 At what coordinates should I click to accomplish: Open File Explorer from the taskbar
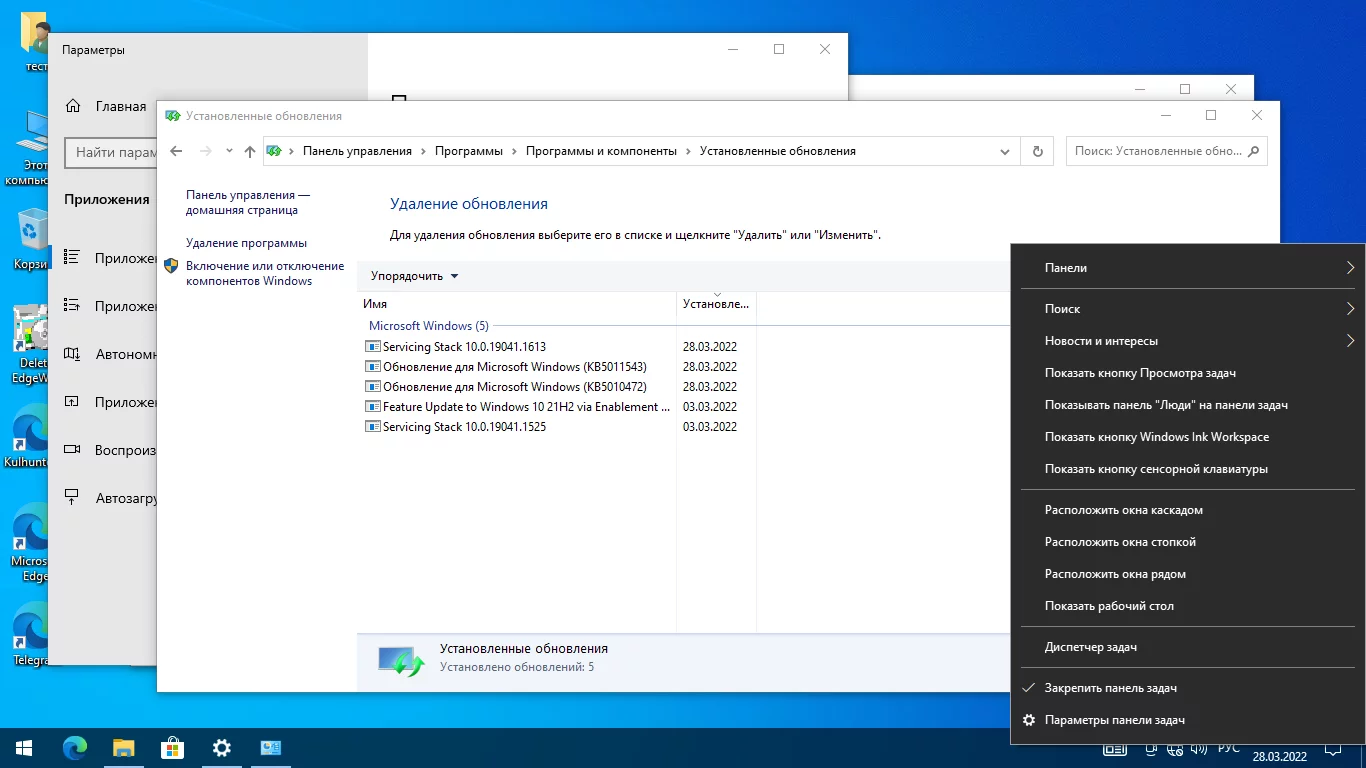123,747
